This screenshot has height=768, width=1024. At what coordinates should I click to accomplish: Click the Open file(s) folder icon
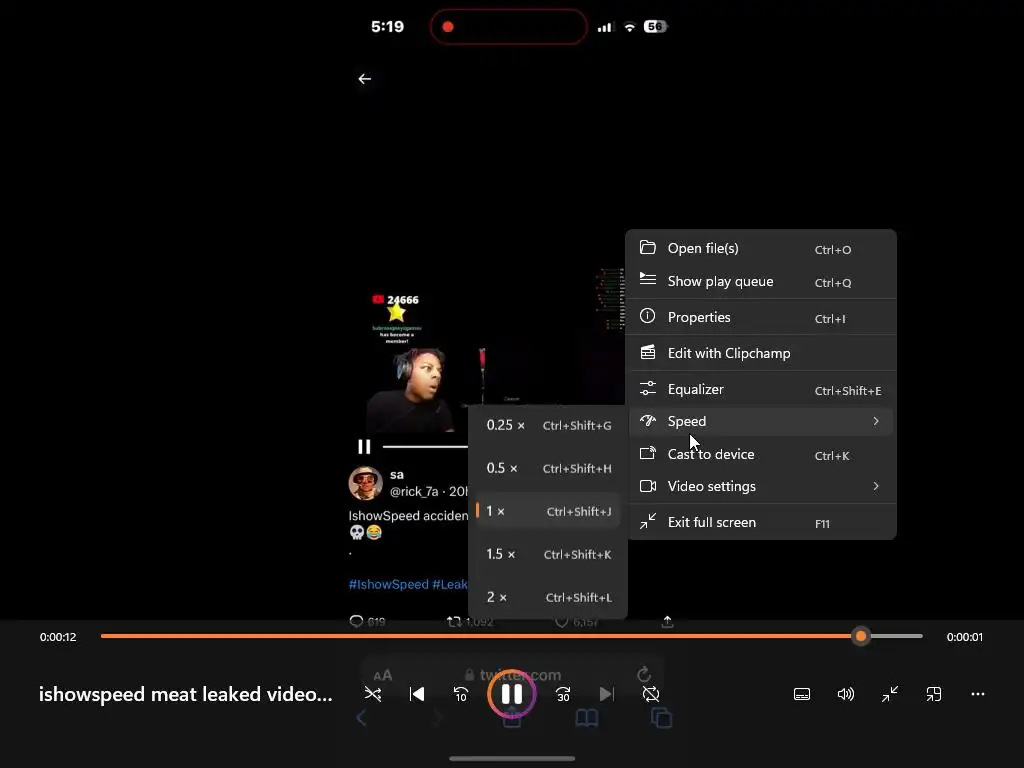pos(647,248)
